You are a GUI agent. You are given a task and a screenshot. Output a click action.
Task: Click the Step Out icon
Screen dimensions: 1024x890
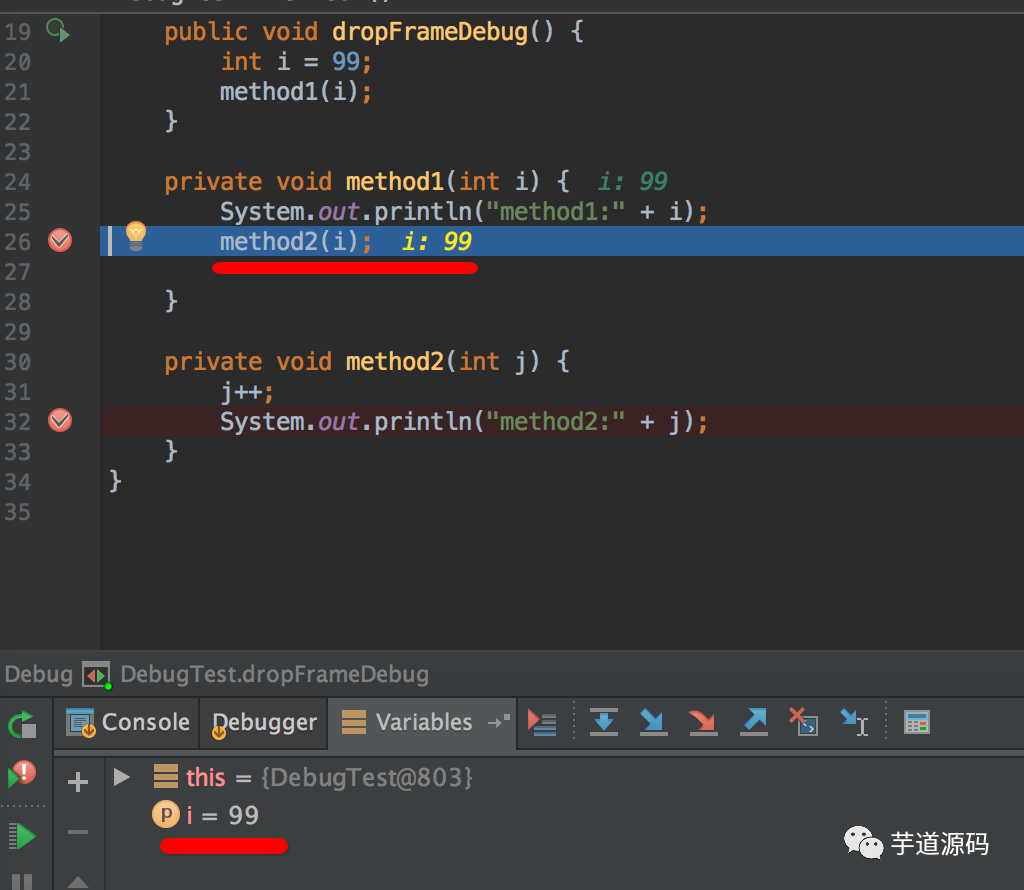coord(754,722)
